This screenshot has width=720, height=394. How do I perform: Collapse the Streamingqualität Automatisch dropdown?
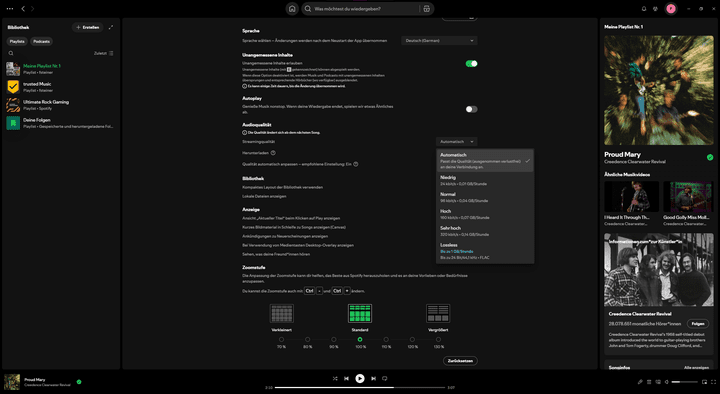tap(456, 141)
